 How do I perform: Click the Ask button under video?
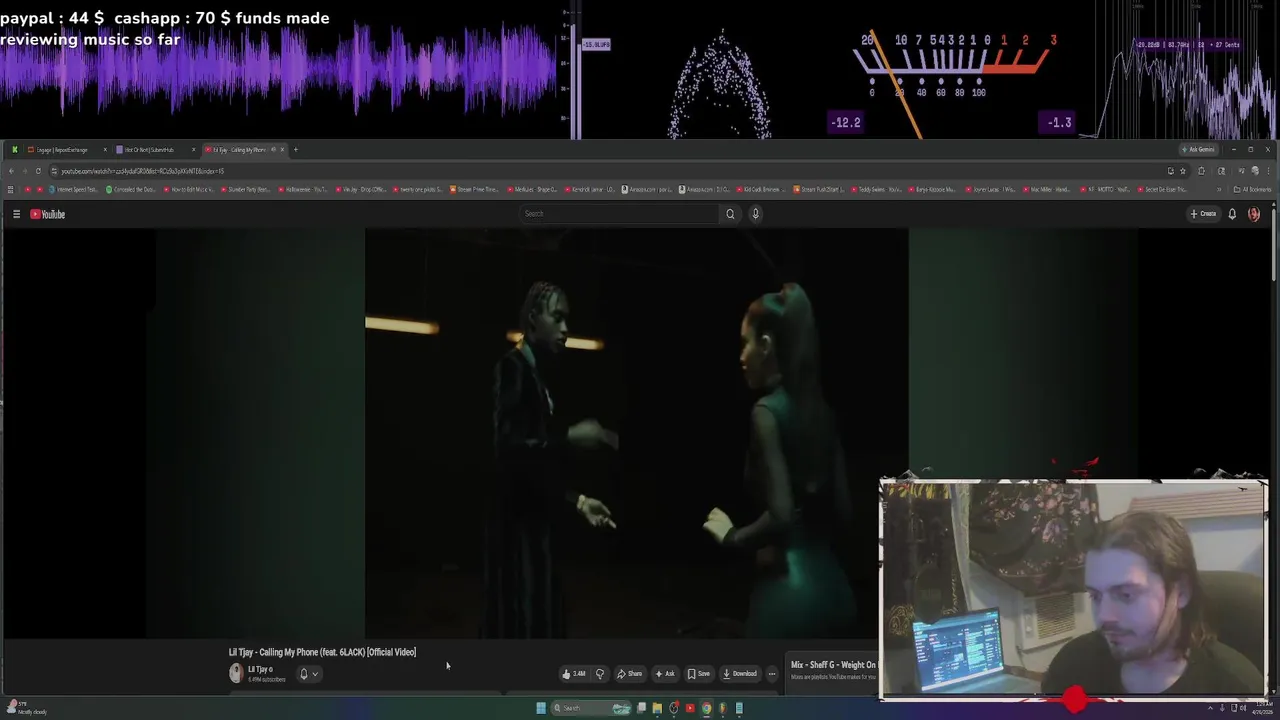tap(664, 674)
